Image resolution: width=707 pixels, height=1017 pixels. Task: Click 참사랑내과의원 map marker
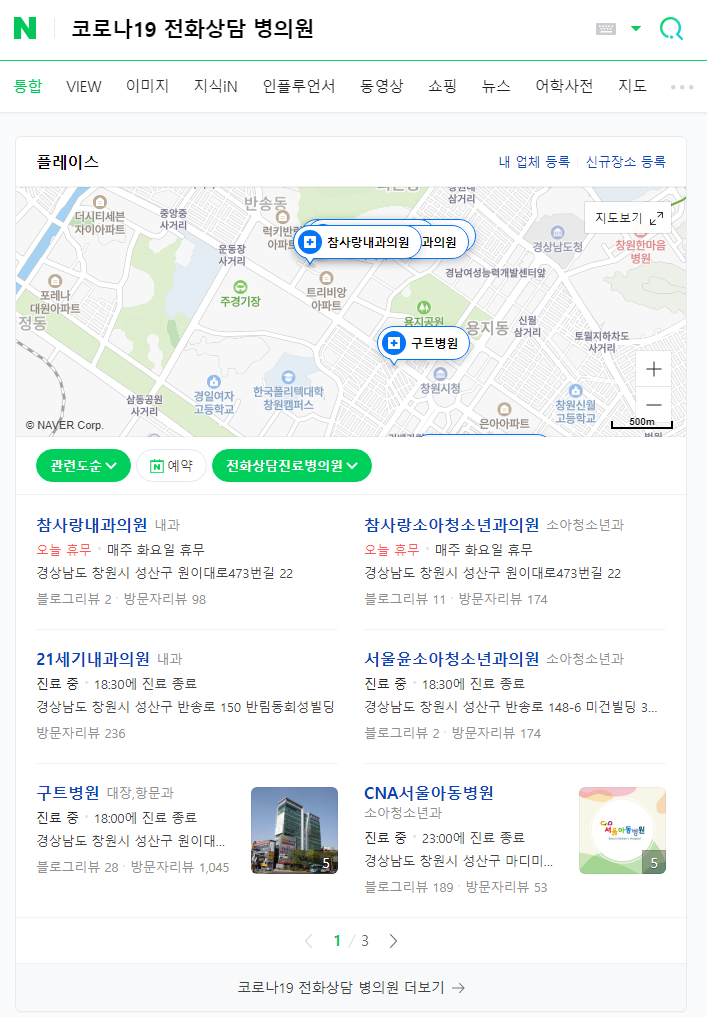tap(358, 243)
